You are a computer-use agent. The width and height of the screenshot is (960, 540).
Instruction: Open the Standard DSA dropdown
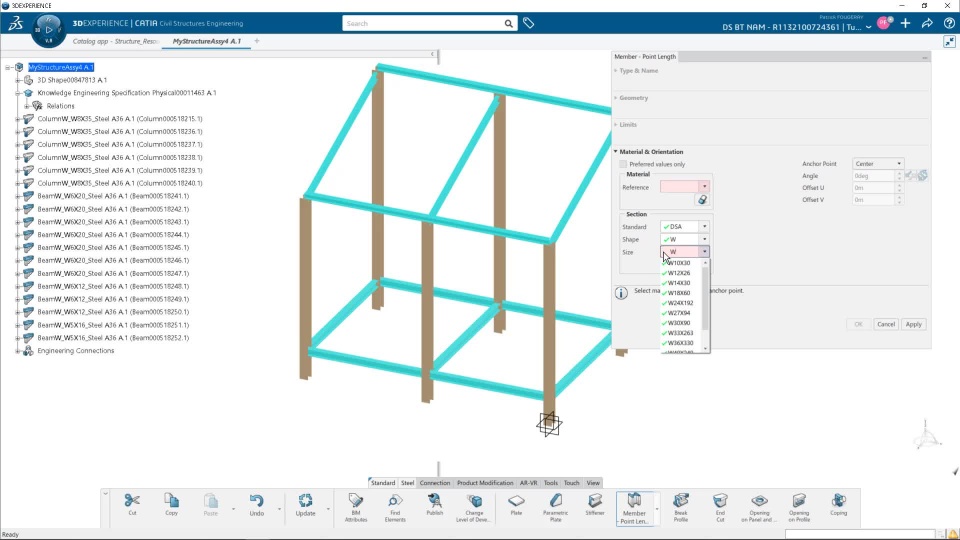pos(705,227)
